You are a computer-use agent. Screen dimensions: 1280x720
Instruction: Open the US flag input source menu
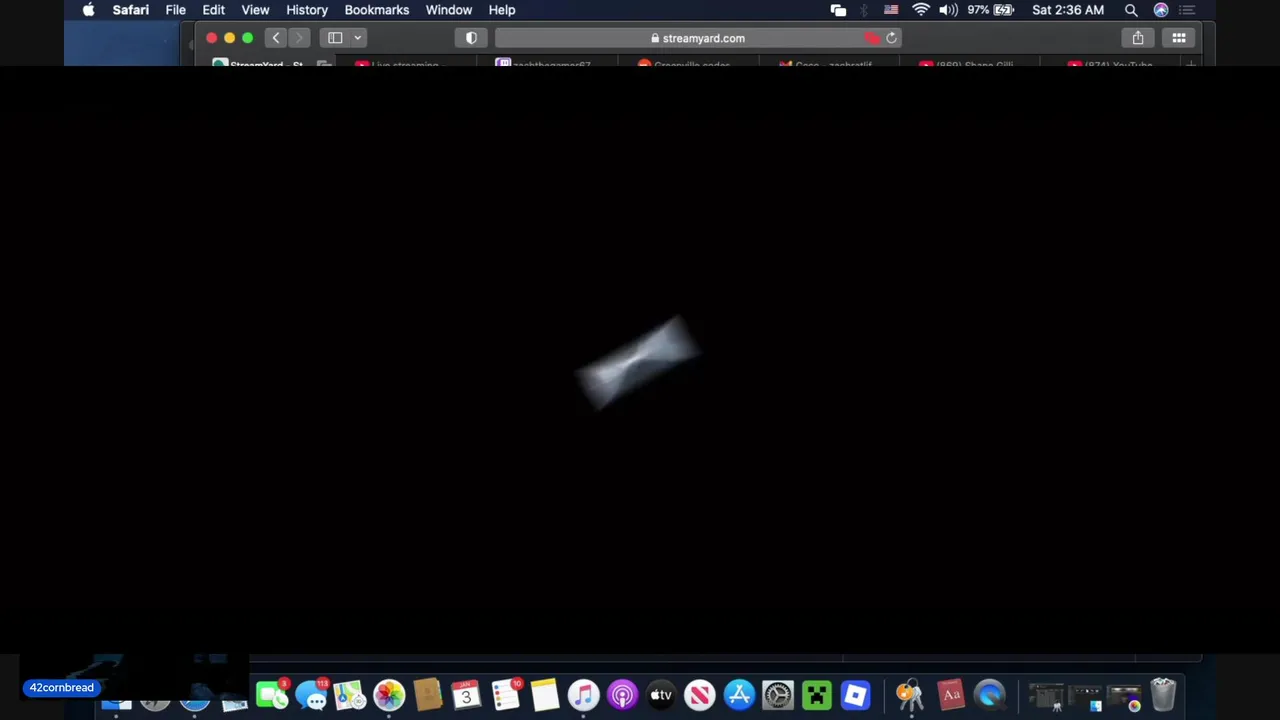[891, 10]
